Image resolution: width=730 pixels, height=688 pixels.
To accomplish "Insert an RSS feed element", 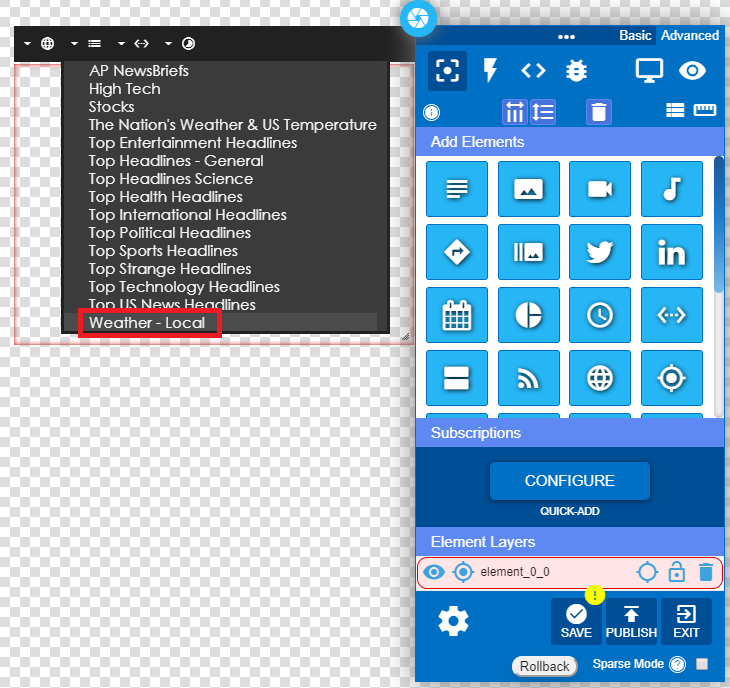I will 528,378.
